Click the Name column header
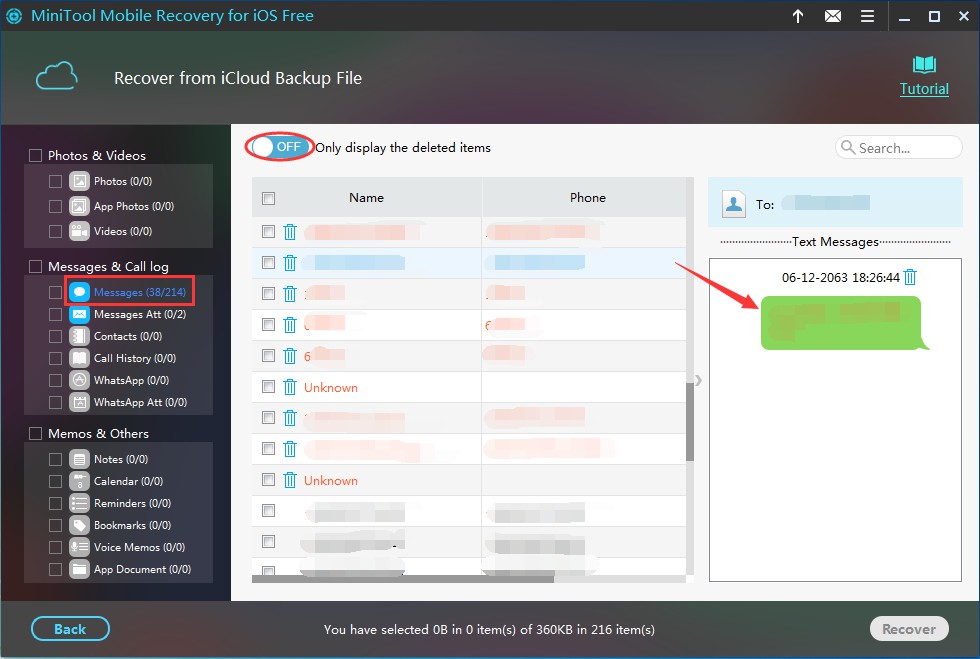The height and width of the screenshot is (659, 980). coord(366,198)
